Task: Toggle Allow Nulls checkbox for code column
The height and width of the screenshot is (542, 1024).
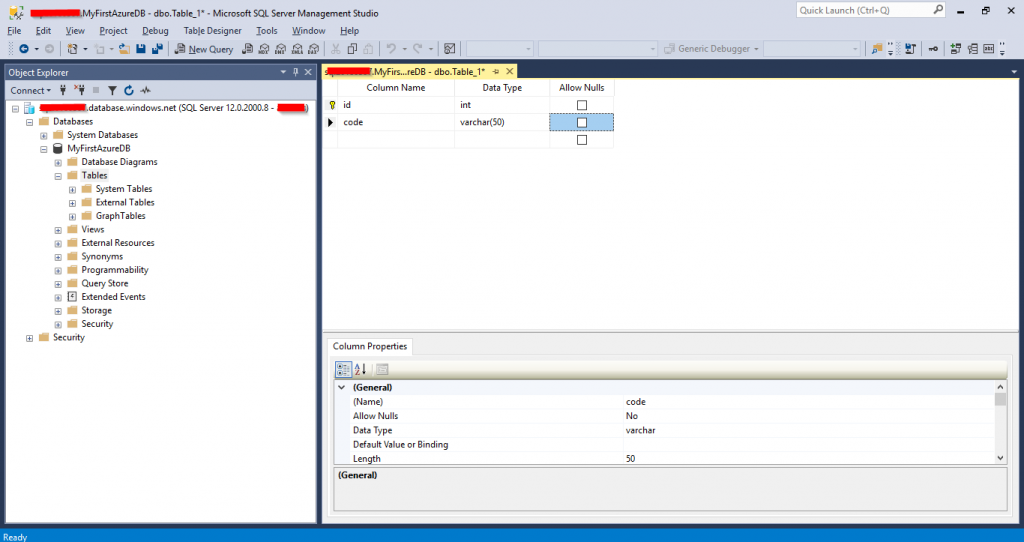Action: pyautogui.click(x=582, y=123)
